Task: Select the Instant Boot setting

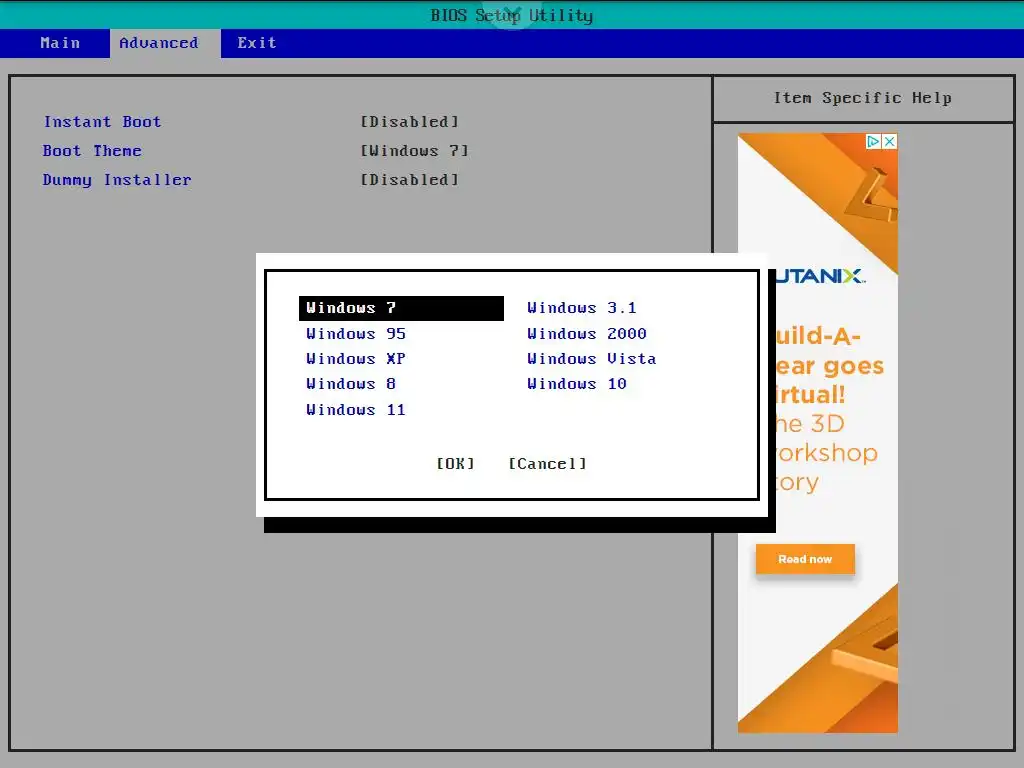Action: (x=103, y=122)
